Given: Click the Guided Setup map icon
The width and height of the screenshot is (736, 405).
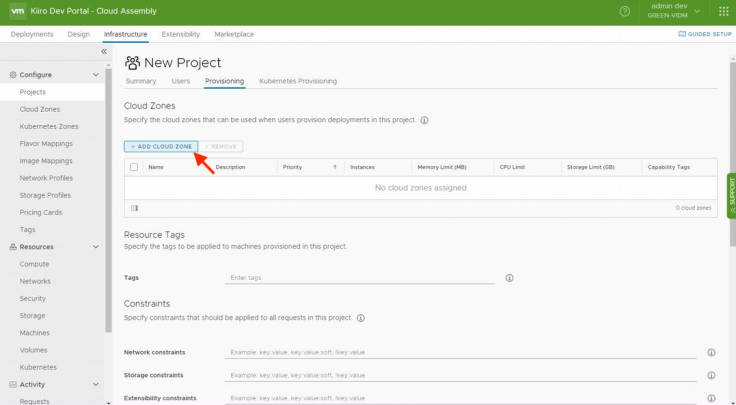Looking at the screenshot, I should [682, 34].
